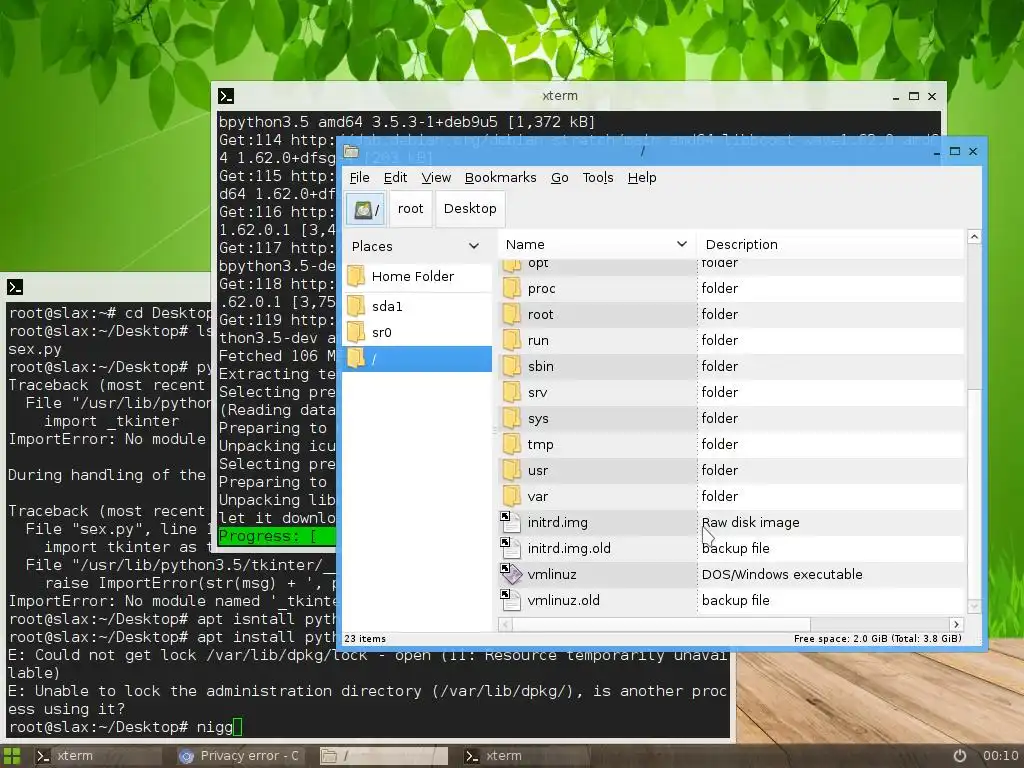Click the Desktop path button
The image size is (1024, 768).
click(470, 209)
